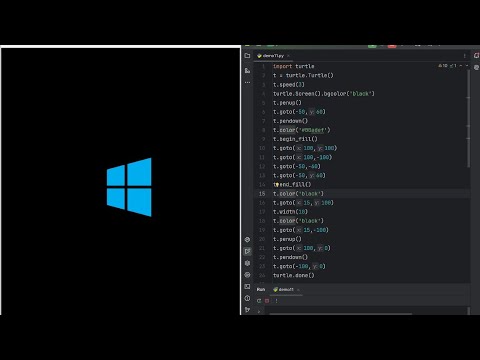The width and height of the screenshot is (480, 360).
Task: Click 't.end_fill()' on line 14
Action: [292, 184]
